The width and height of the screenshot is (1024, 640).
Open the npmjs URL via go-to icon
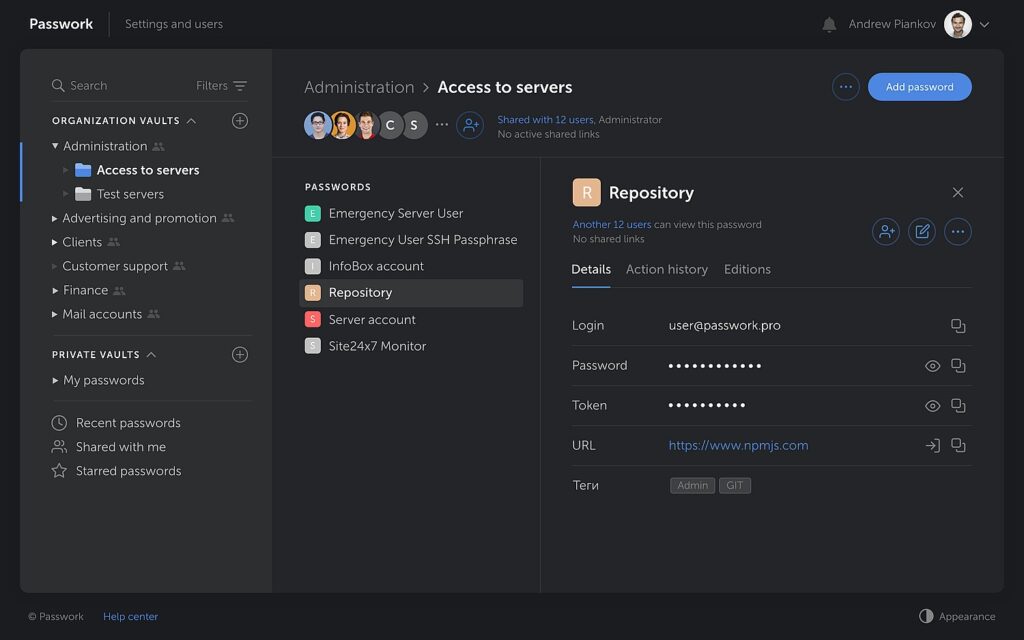click(932, 446)
